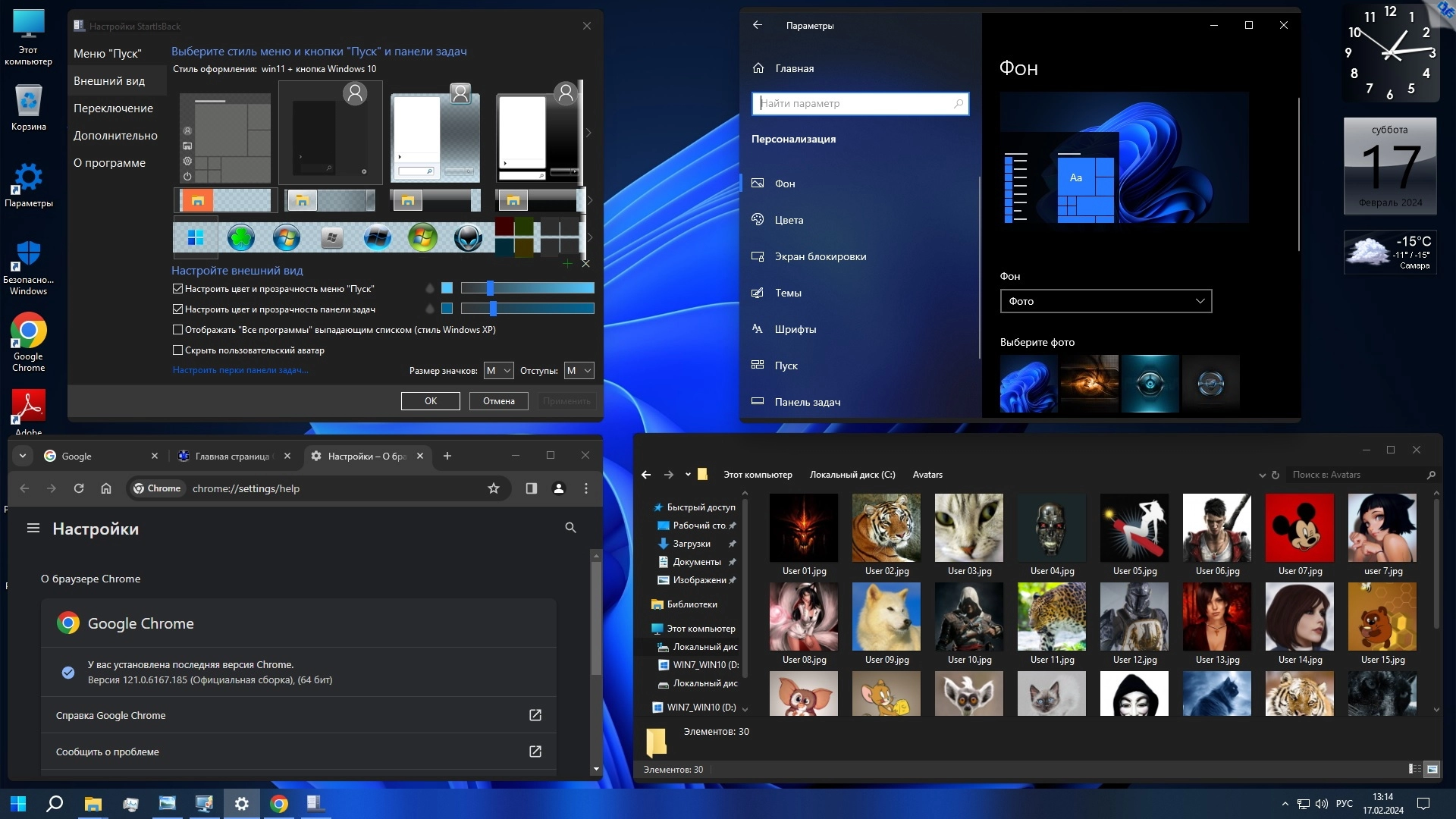Open Chrome hamburger menu next to Настройки
This screenshot has width=1456, height=819.
(33, 528)
